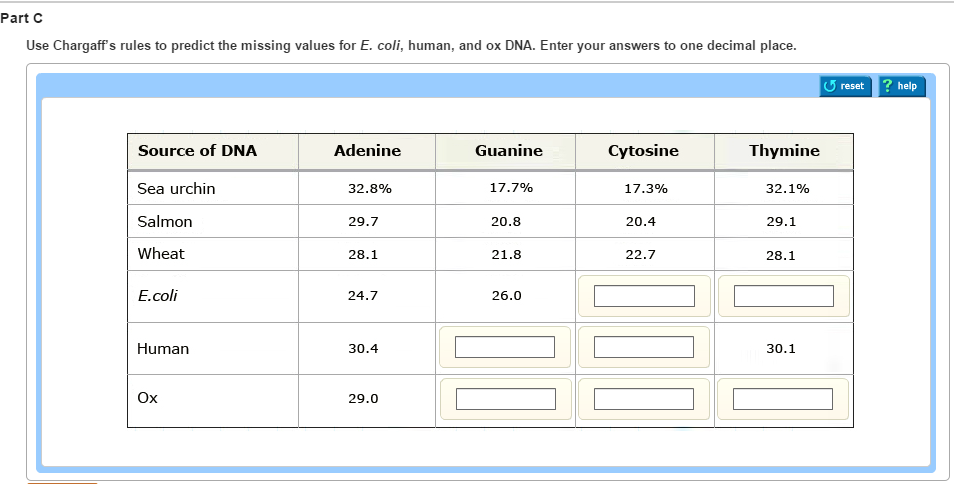Click the Sea urchin row label

point(176,188)
